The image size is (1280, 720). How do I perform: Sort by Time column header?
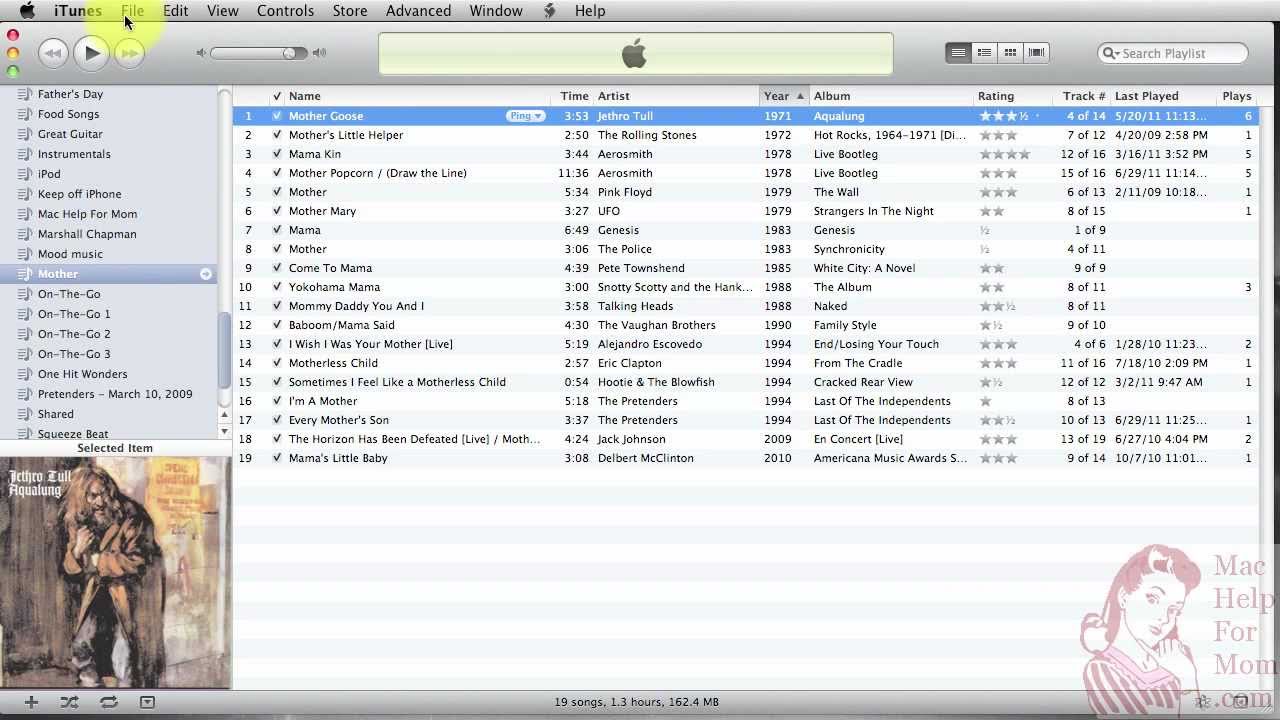pos(572,96)
